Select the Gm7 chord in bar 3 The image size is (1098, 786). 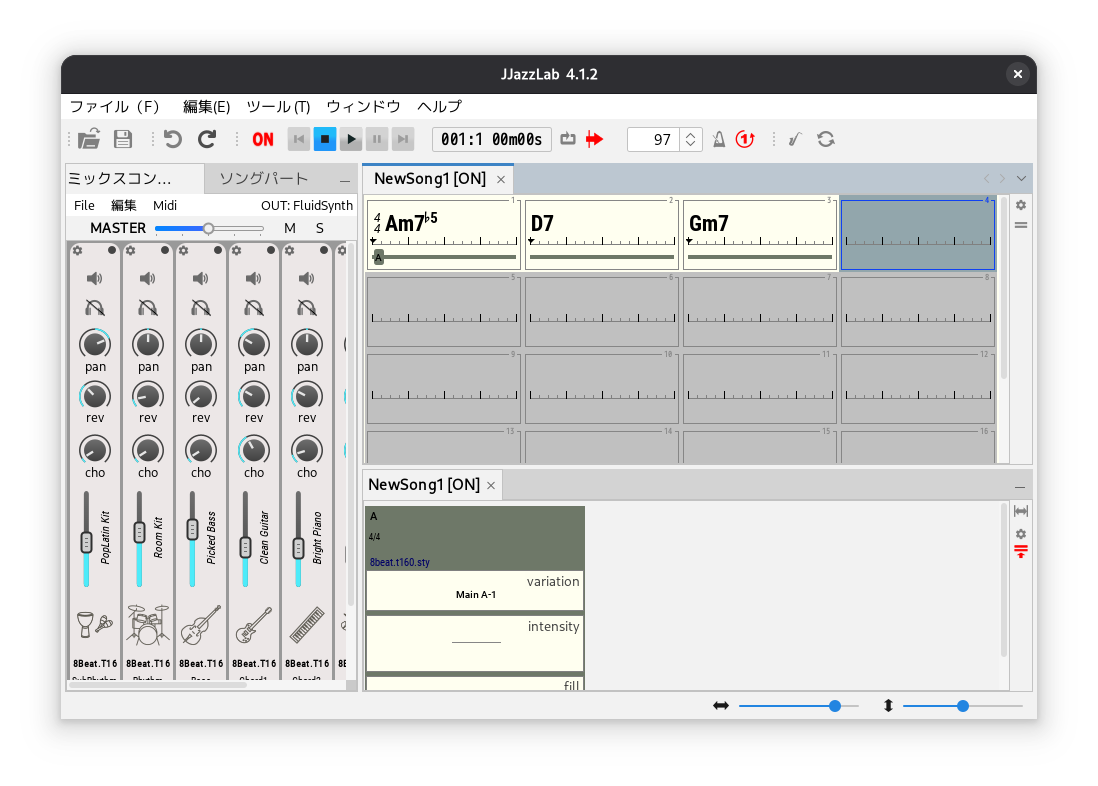pos(709,223)
